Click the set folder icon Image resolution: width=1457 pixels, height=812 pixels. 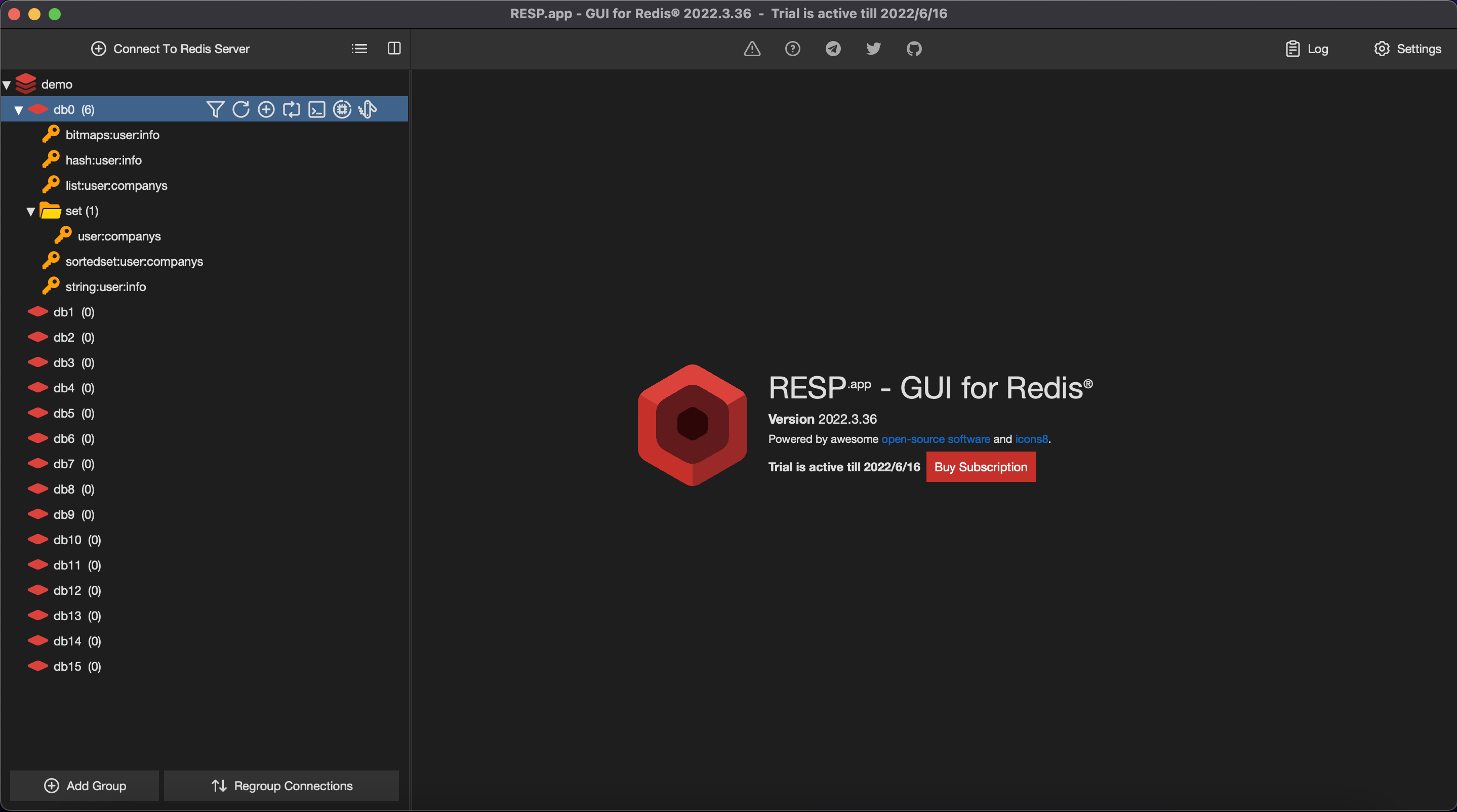[50, 211]
